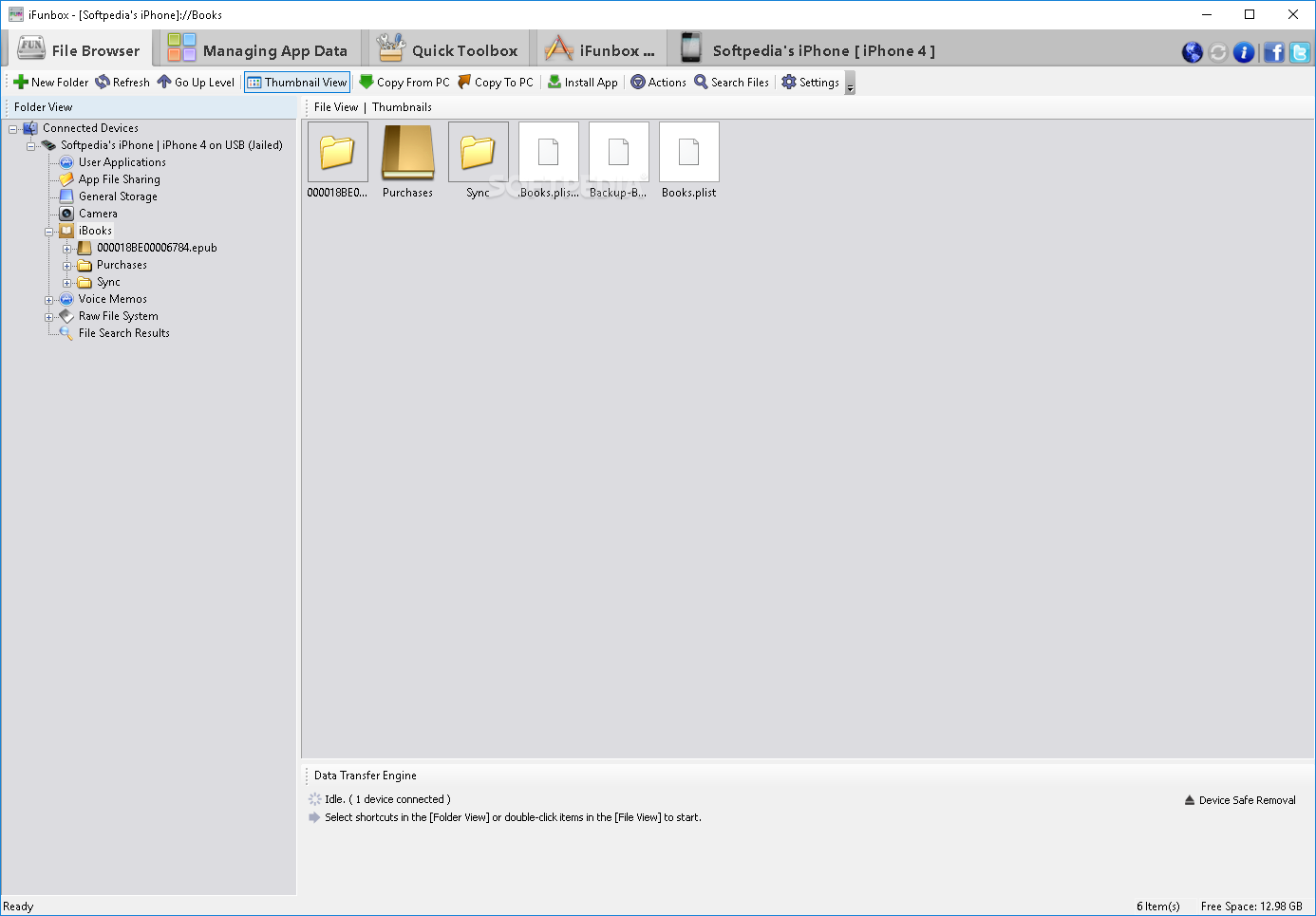The width and height of the screenshot is (1316, 916).
Task: Open the Quick Toolbox tab
Action: pyautogui.click(x=446, y=49)
